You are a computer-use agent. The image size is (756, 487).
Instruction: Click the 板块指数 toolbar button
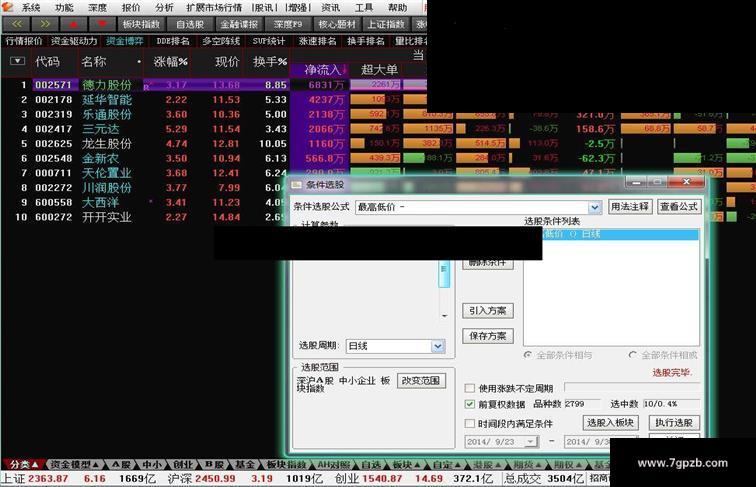tap(141, 24)
